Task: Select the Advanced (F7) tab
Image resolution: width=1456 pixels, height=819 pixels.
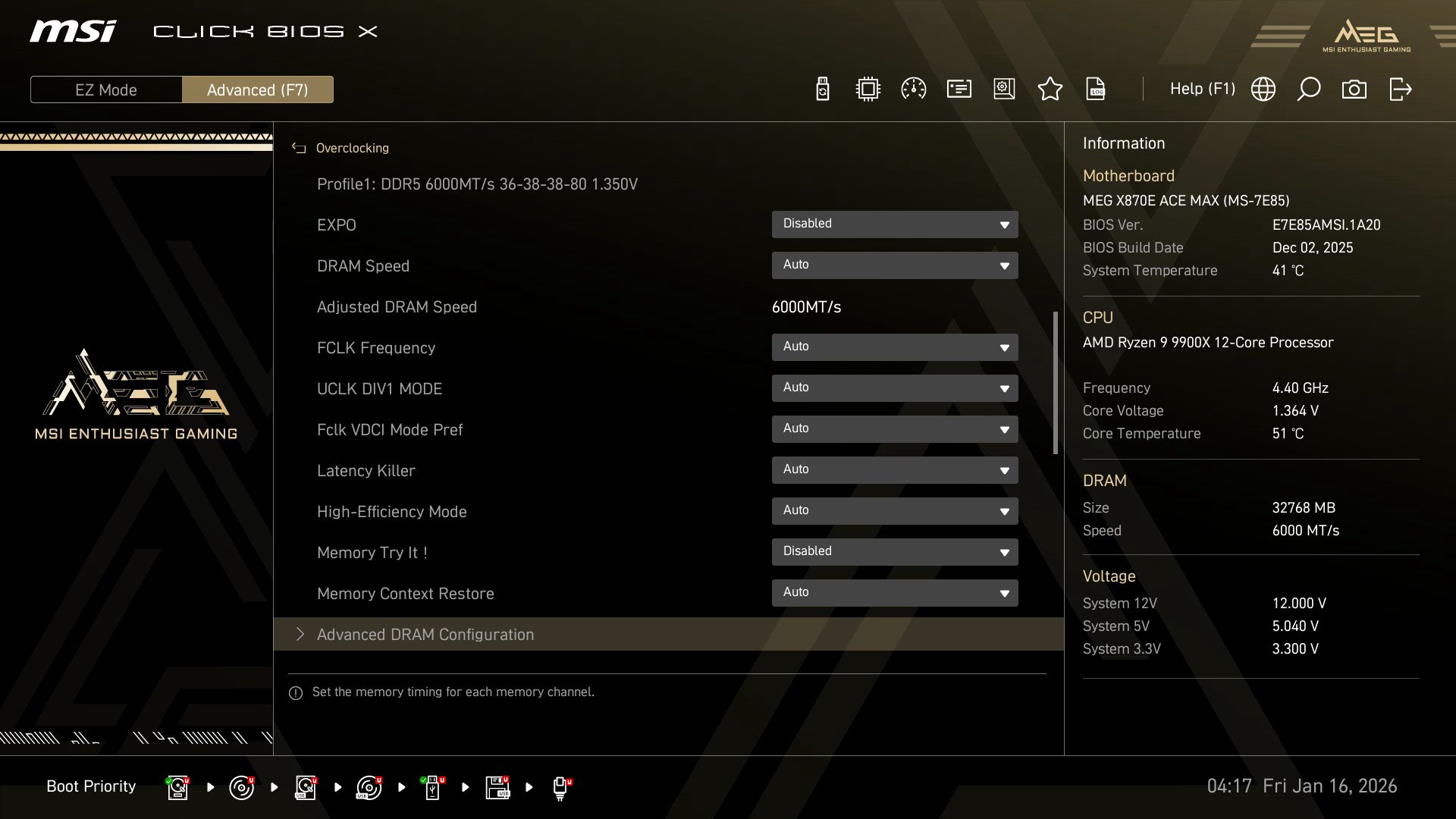Action: coord(258,89)
